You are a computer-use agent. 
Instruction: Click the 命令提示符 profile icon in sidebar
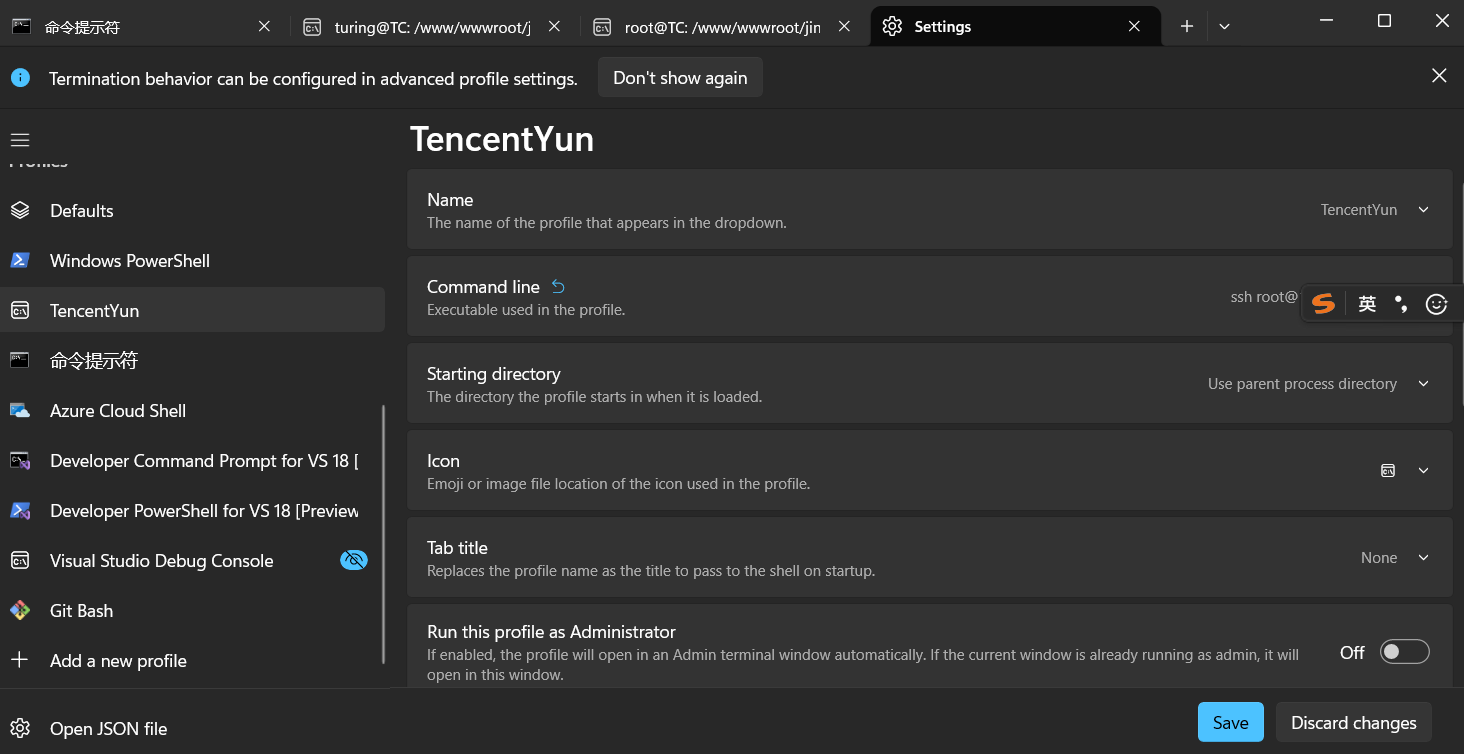pos(20,361)
